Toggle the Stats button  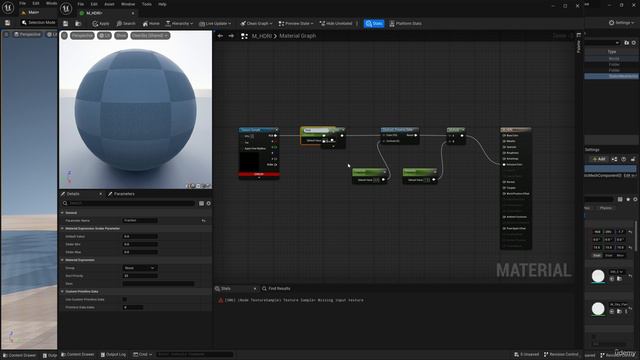(x=374, y=24)
